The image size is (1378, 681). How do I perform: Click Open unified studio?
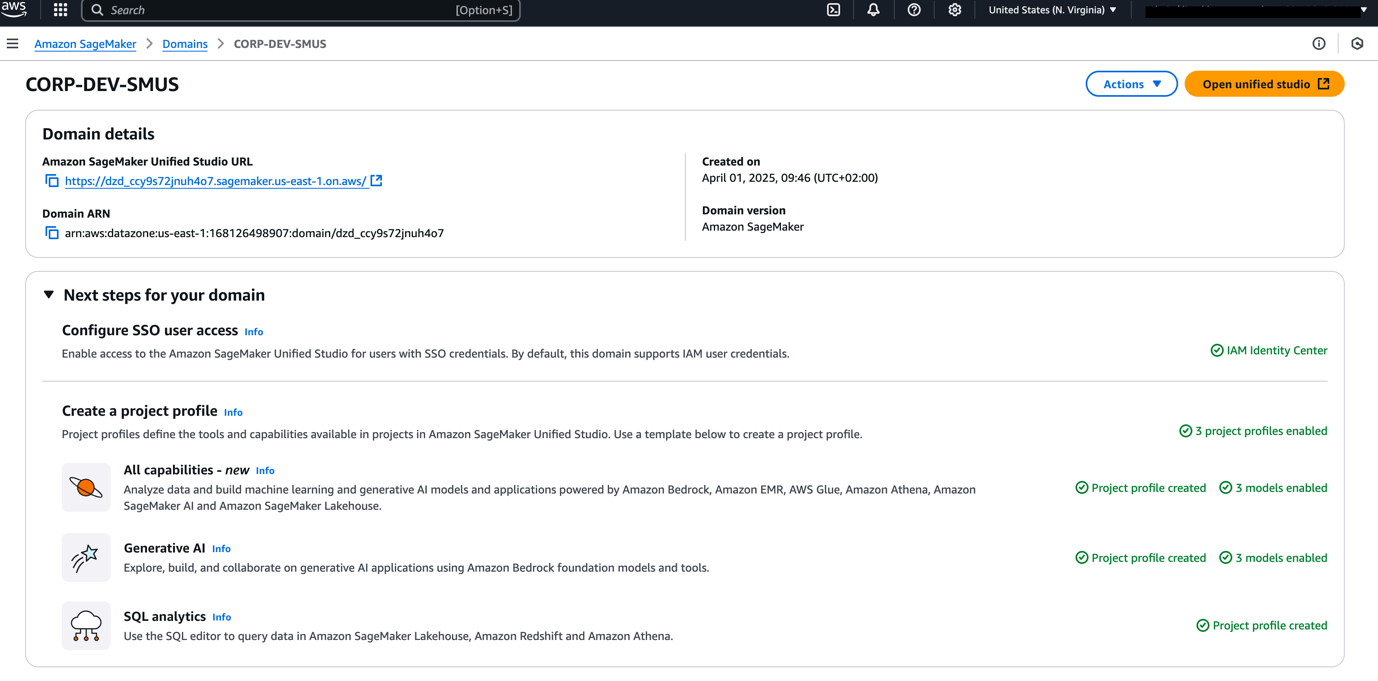click(x=1264, y=83)
